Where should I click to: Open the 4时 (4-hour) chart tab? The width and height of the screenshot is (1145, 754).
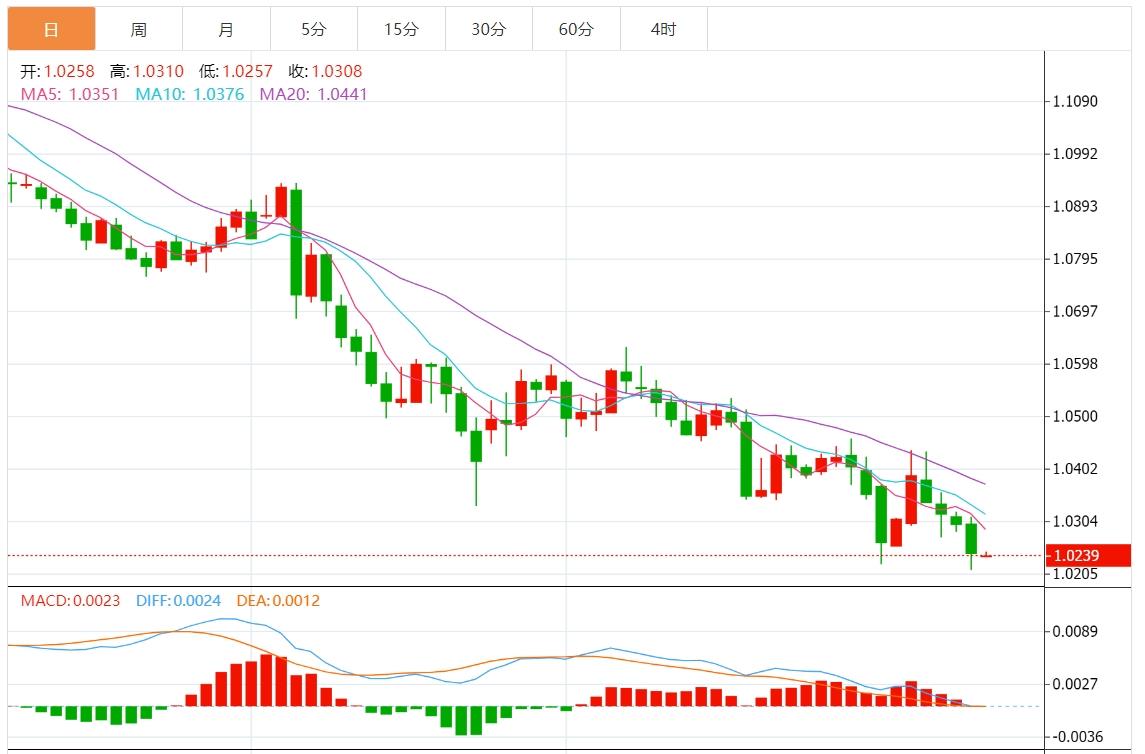663,29
